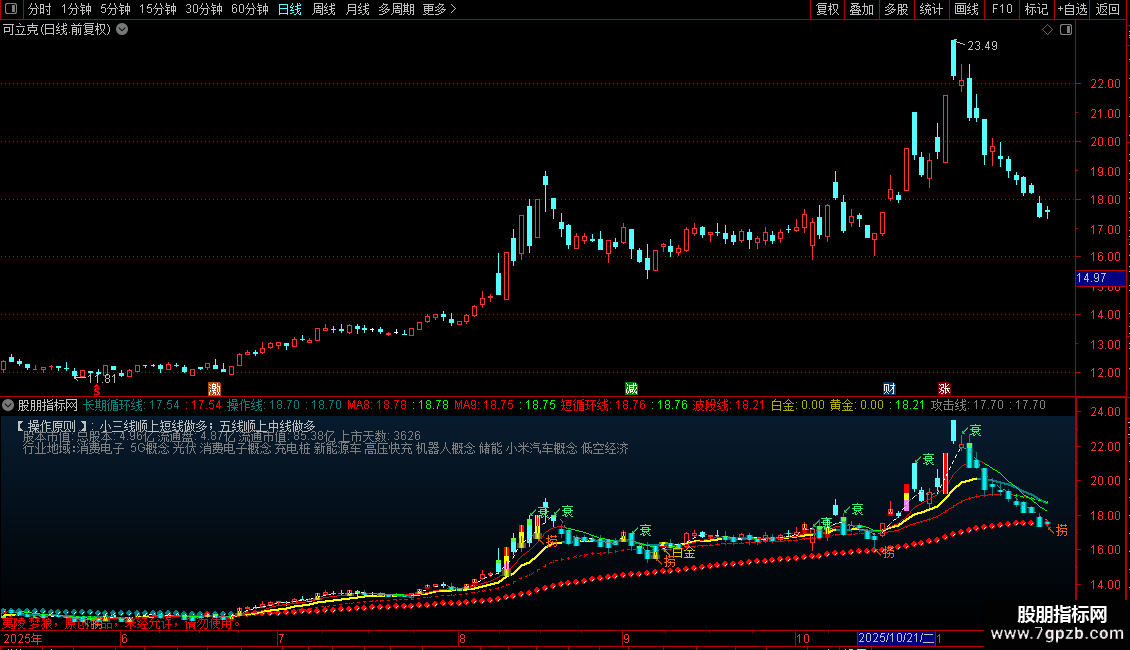Click the 操作原则 guideline text
Image resolution: width=1130 pixels, height=650 pixels.
[166, 427]
